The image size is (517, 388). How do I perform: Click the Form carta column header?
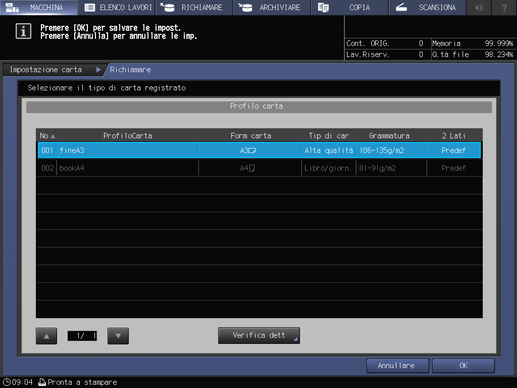pyautogui.click(x=251, y=136)
